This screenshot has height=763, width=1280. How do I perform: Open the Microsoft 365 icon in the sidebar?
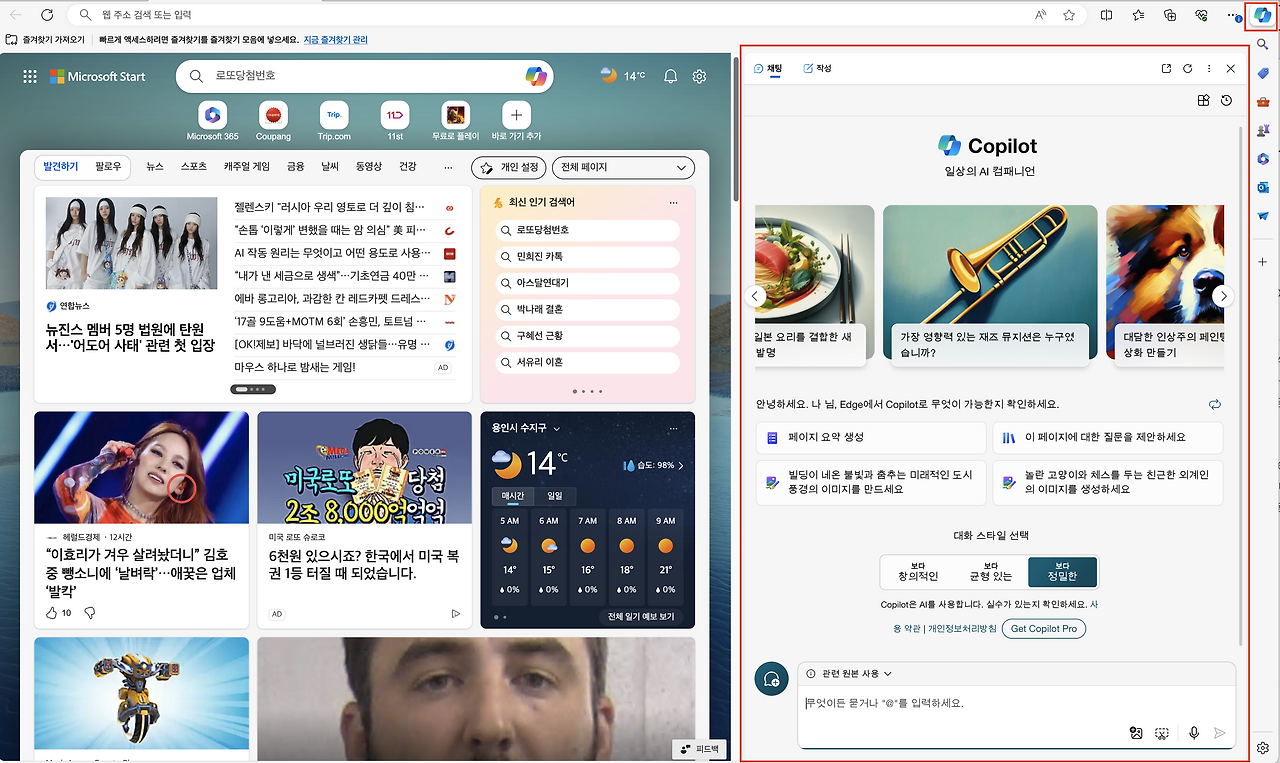click(1263, 159)
